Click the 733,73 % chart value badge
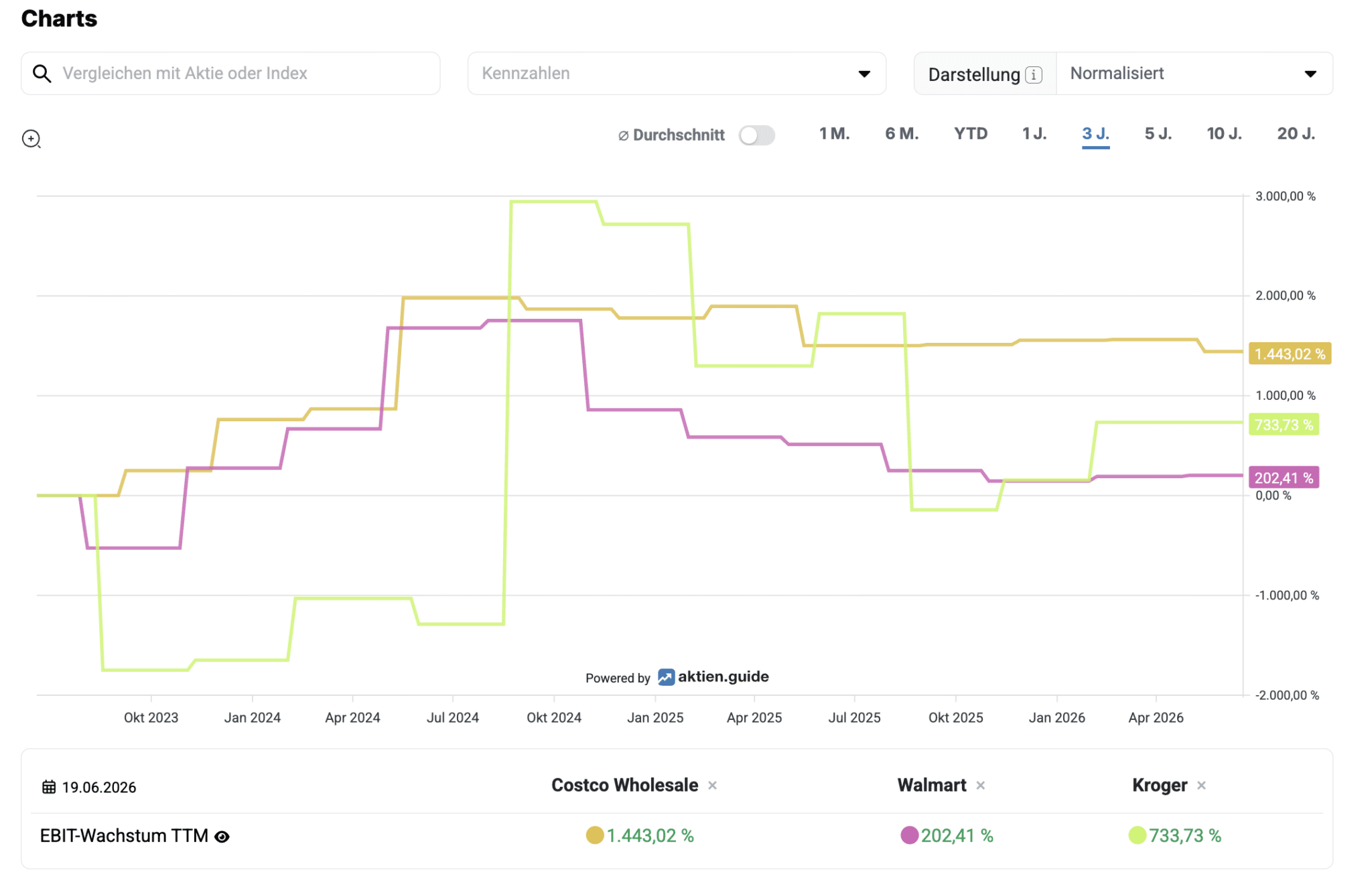The width and height of the screenshot is (1372, 878). (x=1284, y=425)
